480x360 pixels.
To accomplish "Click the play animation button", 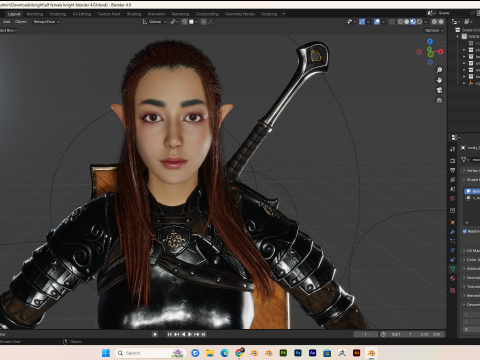I will point(190,334).
